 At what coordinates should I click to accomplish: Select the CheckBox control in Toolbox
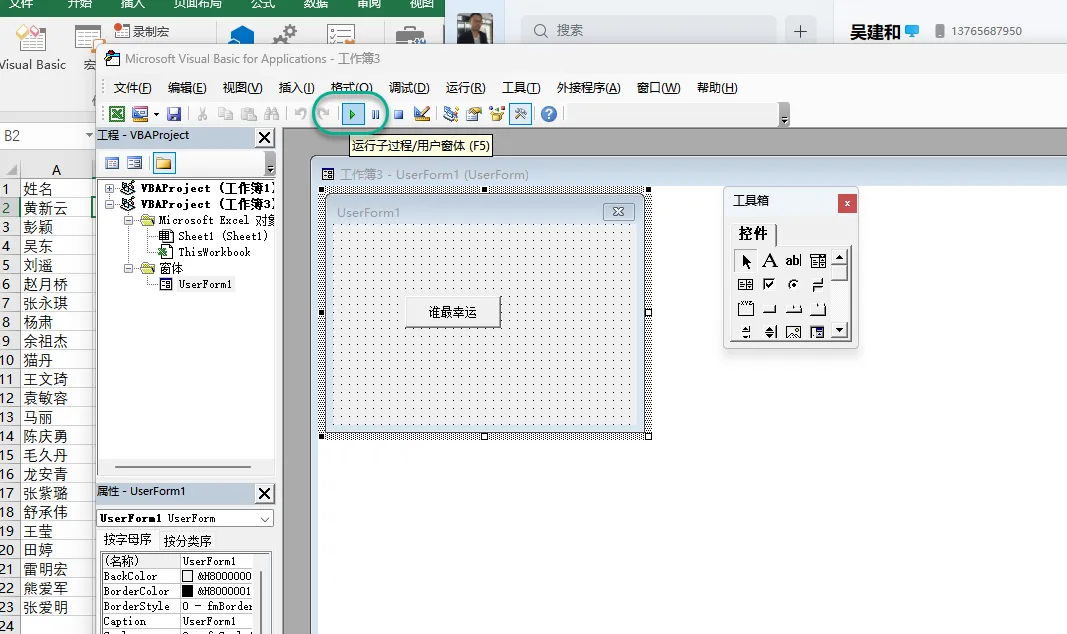pyautogui.click(x=770, y=284)
